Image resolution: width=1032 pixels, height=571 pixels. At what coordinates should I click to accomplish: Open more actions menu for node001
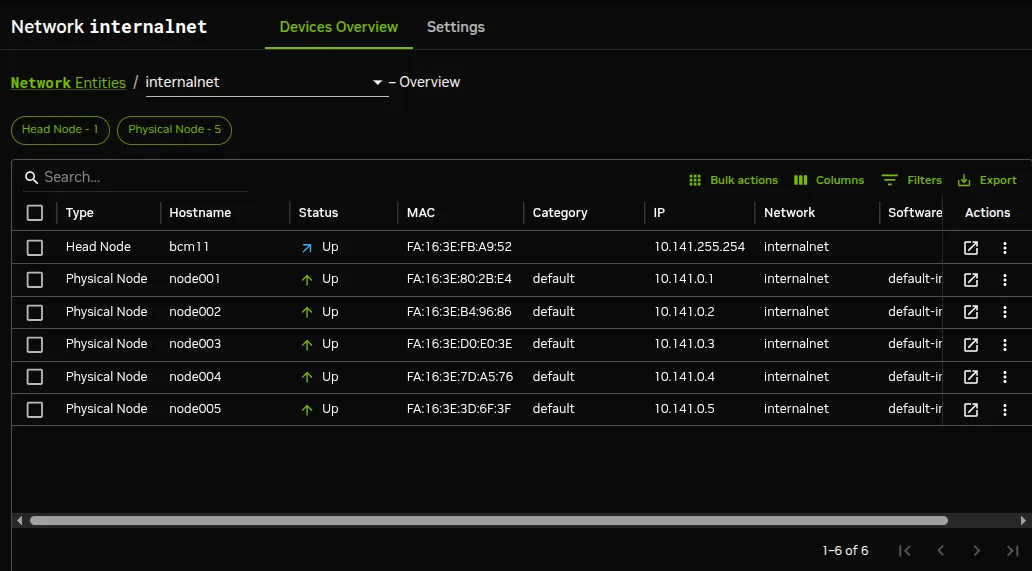click(1004, 280)
